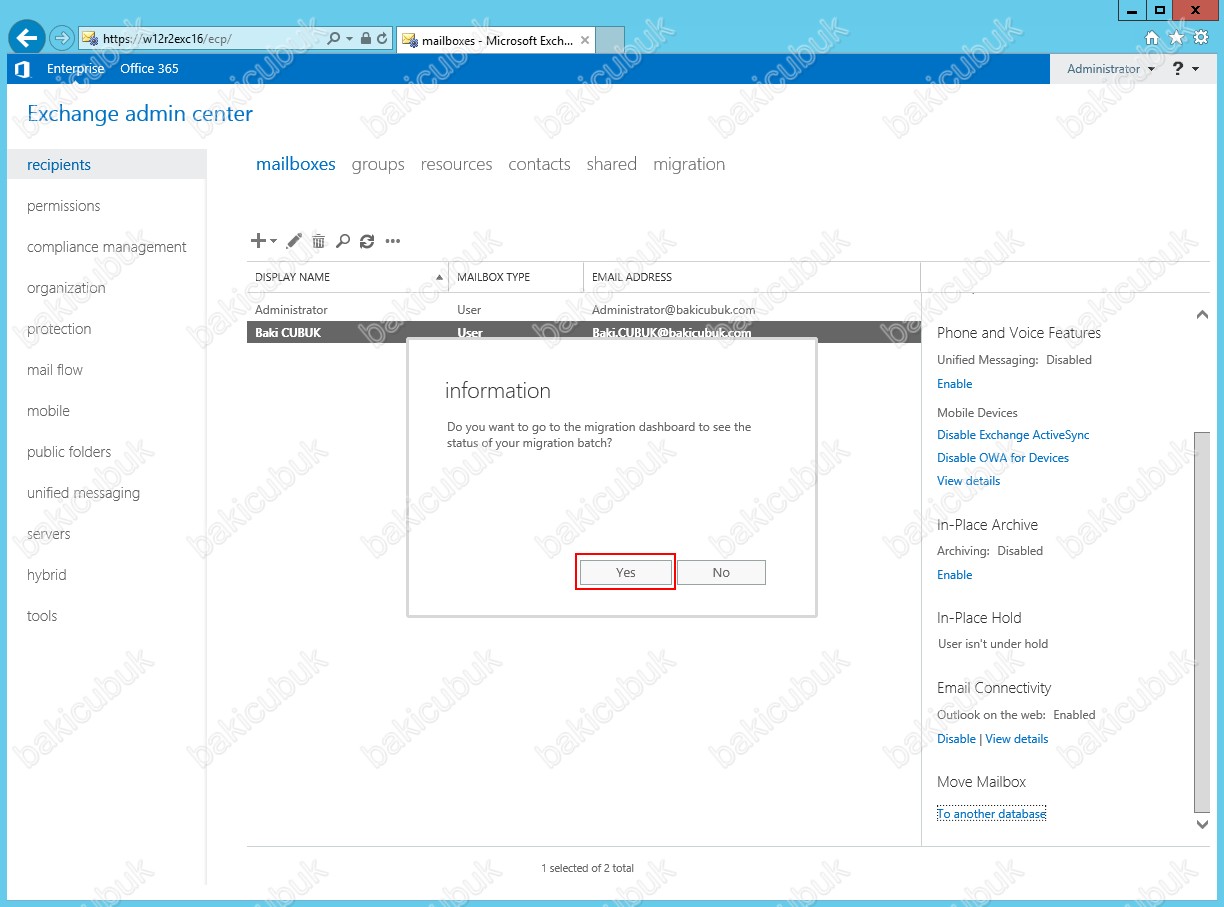Click the refresh icon in address bar
This screenshot has width=1224, height=907.
coord(382,39)
